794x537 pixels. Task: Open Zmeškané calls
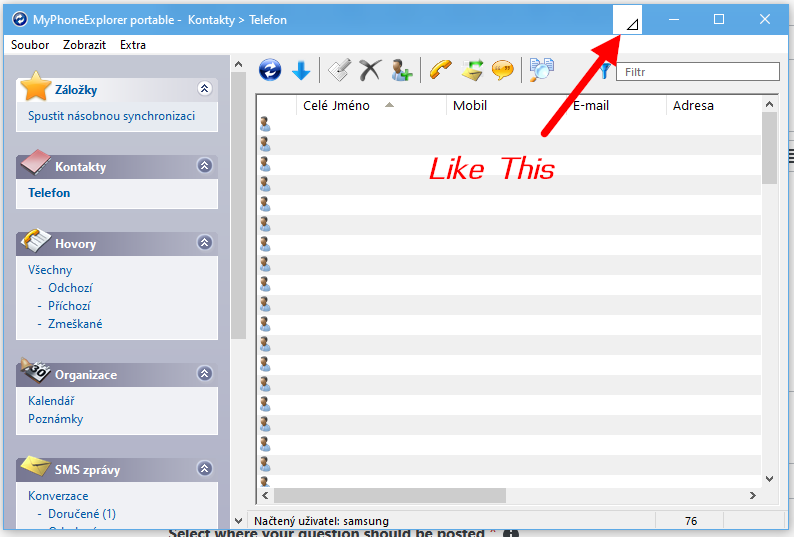coord(75,324)
